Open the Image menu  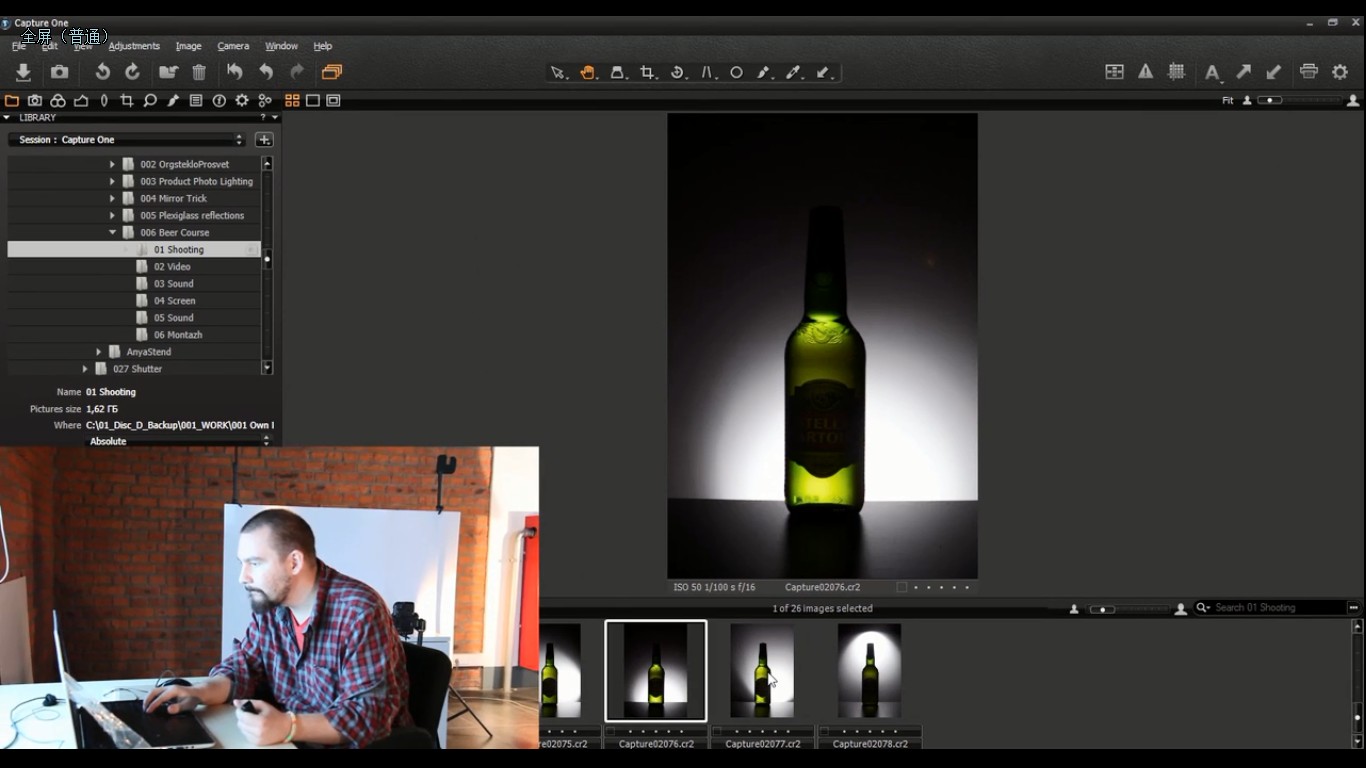tap(189, 46)
